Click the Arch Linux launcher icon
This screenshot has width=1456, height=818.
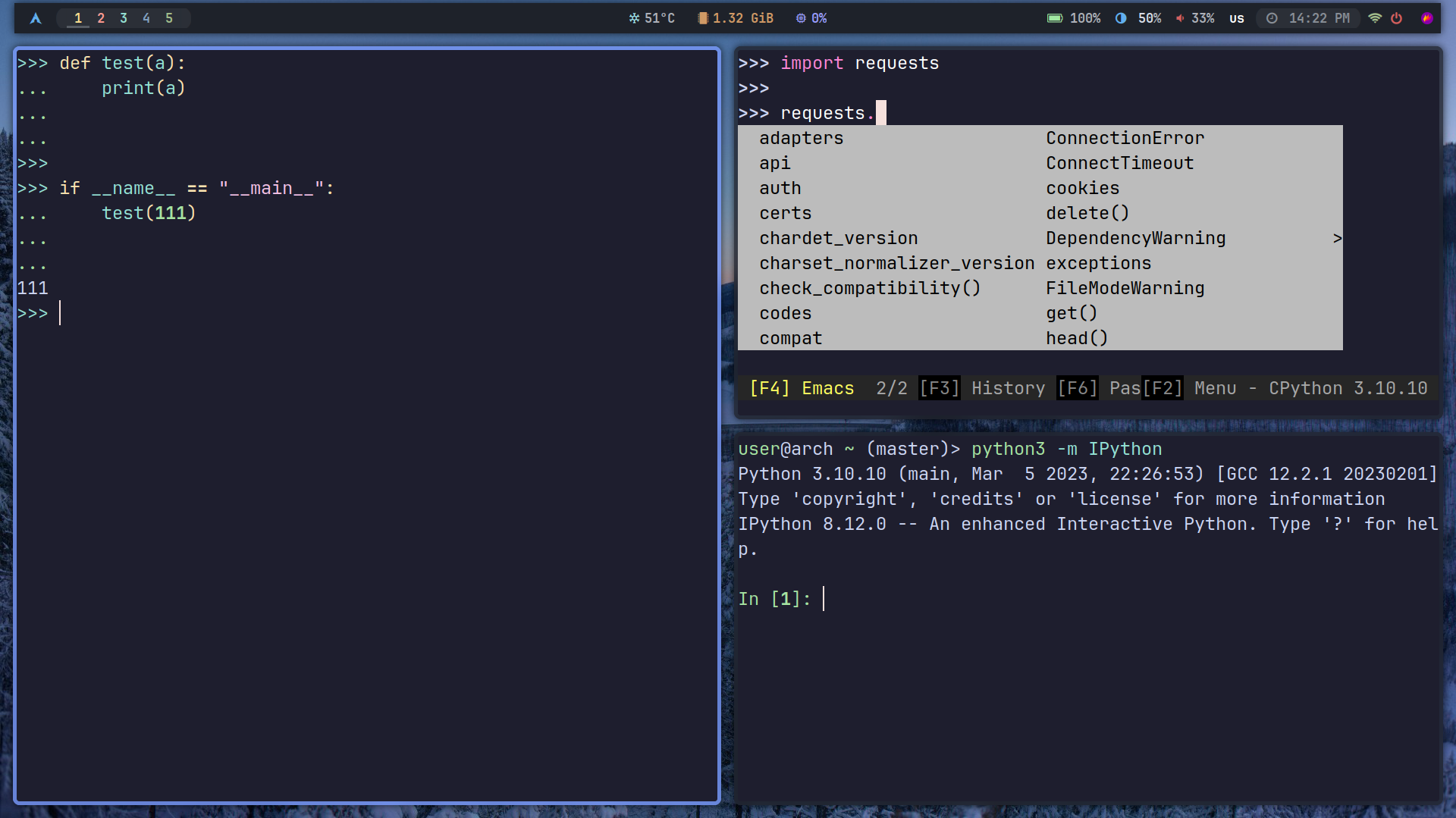[x=36, y=18]
